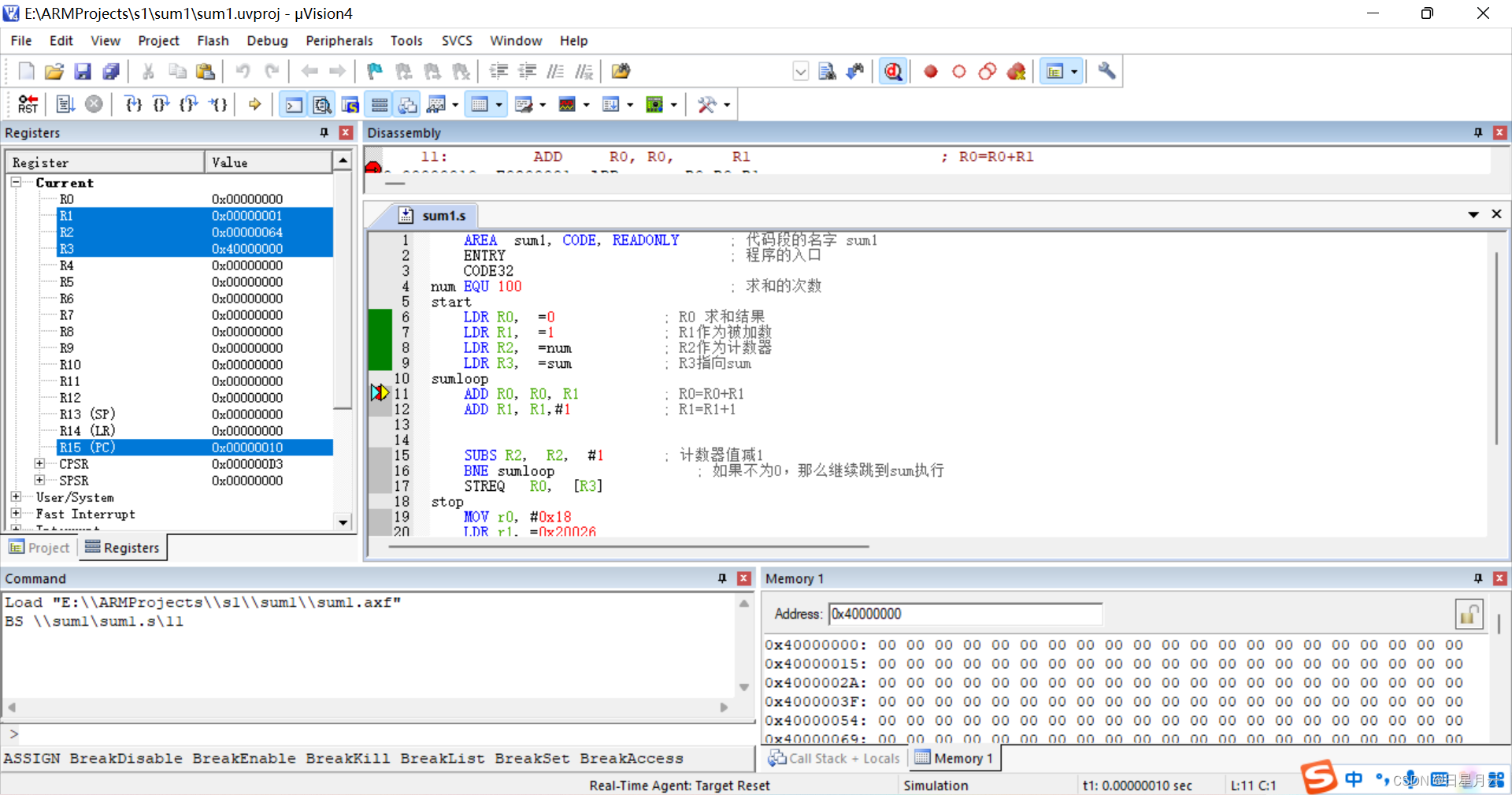Toggle the Disassembly Window toolbar button

[x=322, y=104]
